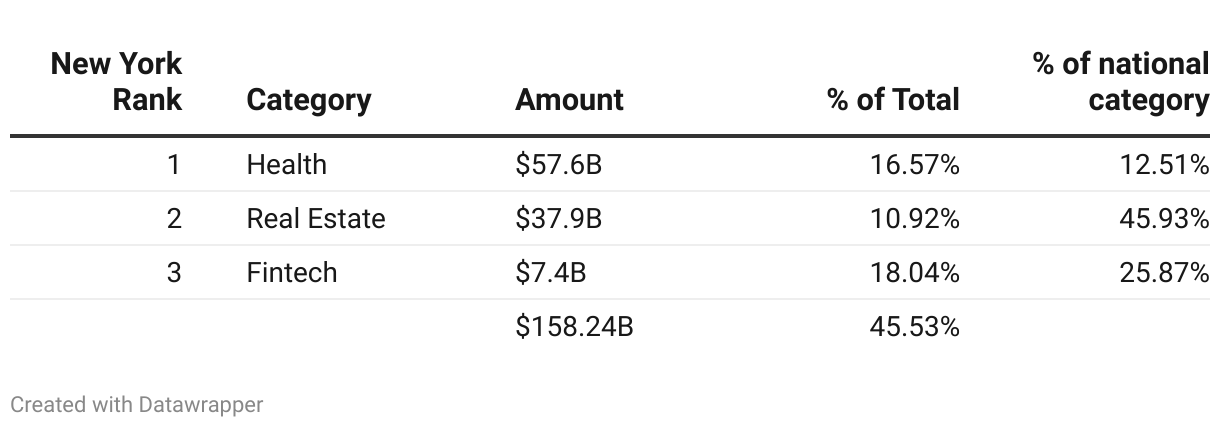Click the $158.24B total amount
The width and height of the screenshot is (1220, 428).
(x=574, y=326)
